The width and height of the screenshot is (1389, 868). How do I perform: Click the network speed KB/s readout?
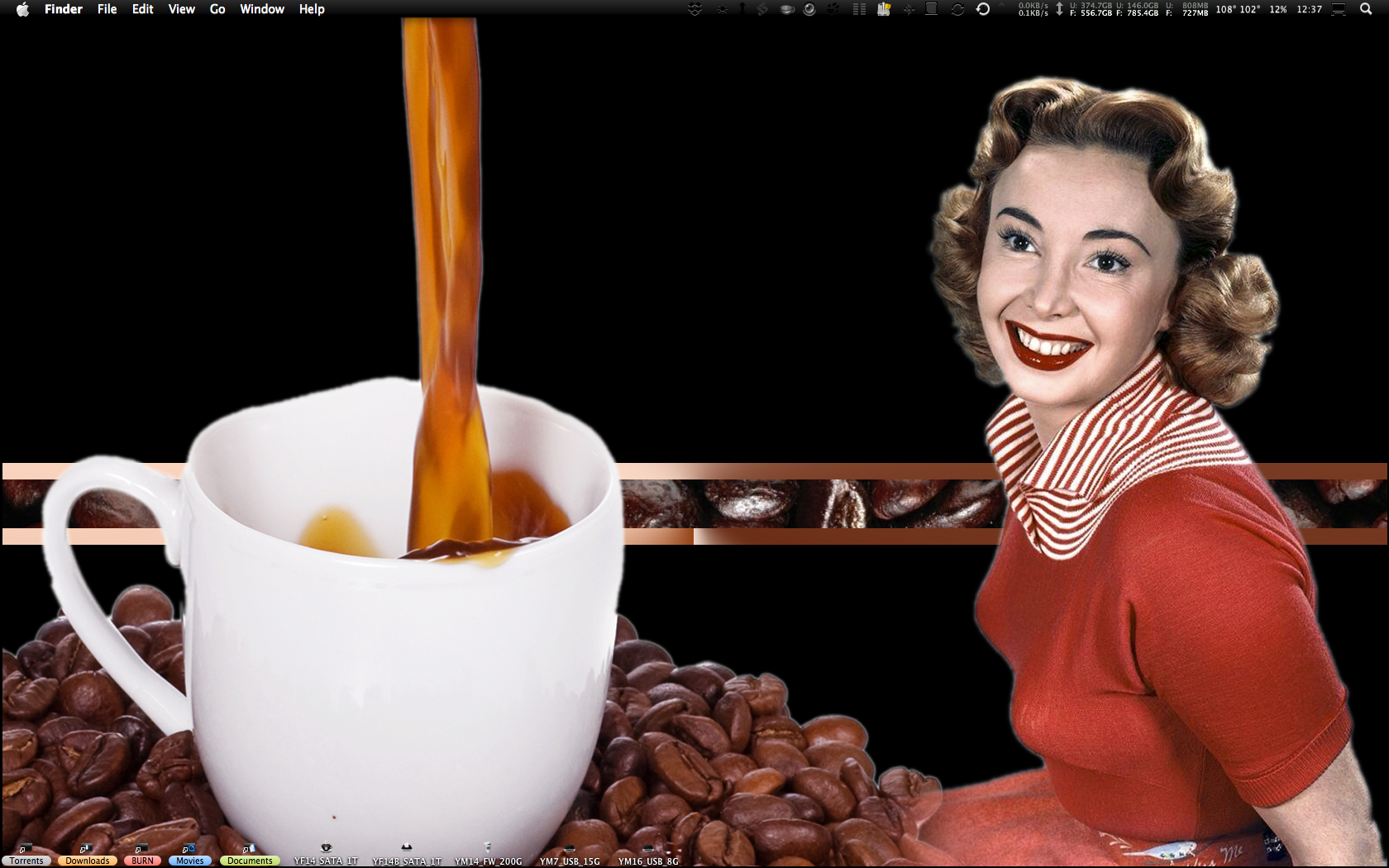(1033, 9)
